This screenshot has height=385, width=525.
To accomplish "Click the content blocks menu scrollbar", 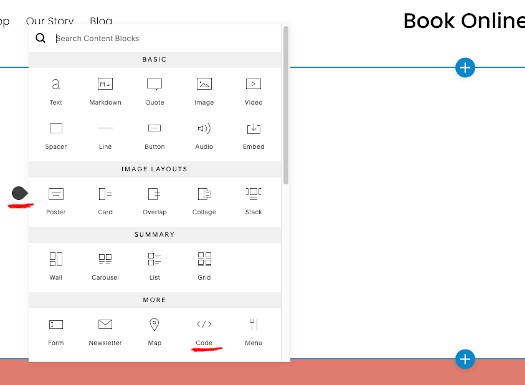I will 286,105.
